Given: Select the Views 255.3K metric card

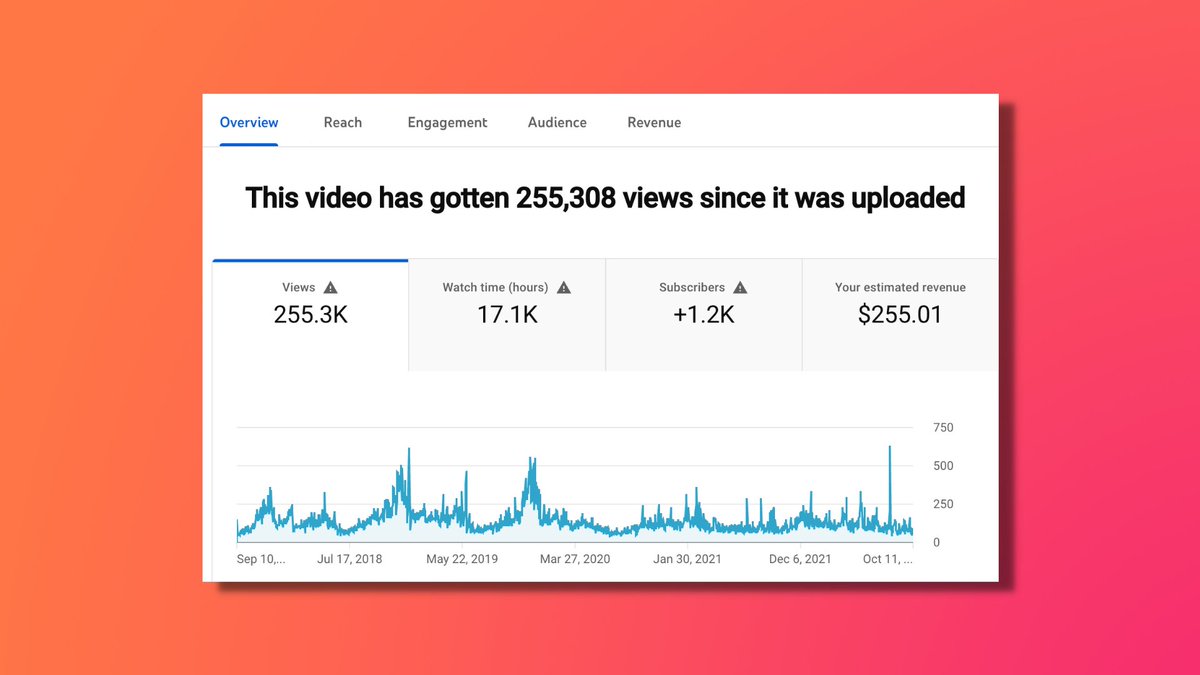Looking at the screenshot, I should tap(310, 313).
